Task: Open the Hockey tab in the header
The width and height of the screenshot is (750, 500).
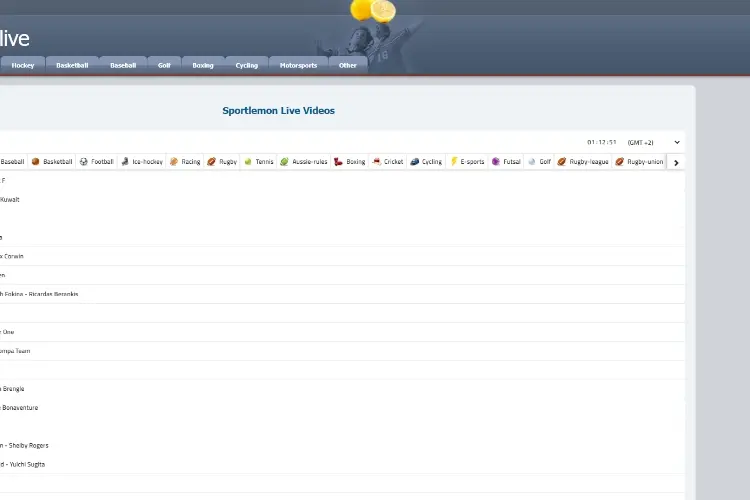Action: click(x=23, y=66)
